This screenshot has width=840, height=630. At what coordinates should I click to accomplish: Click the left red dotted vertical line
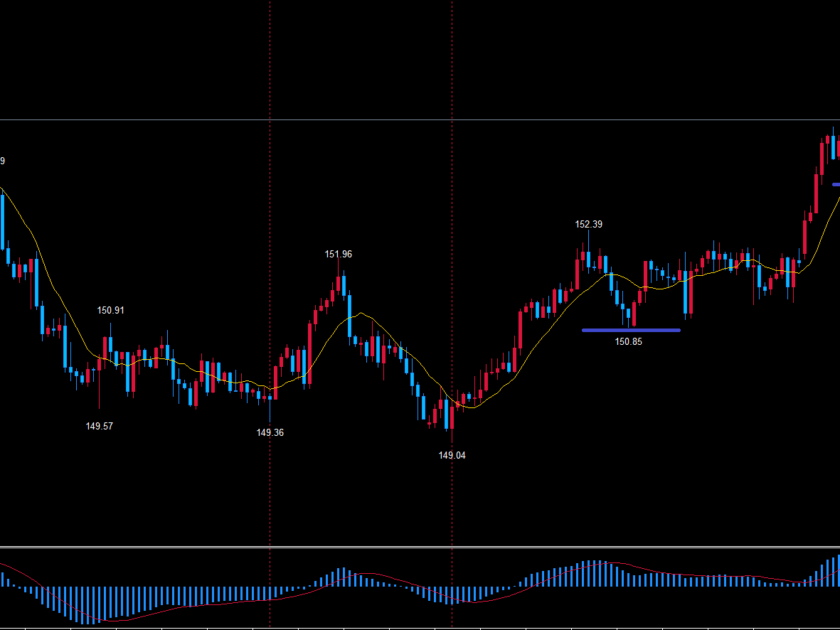pyautogui.click(x=270, y=200)
